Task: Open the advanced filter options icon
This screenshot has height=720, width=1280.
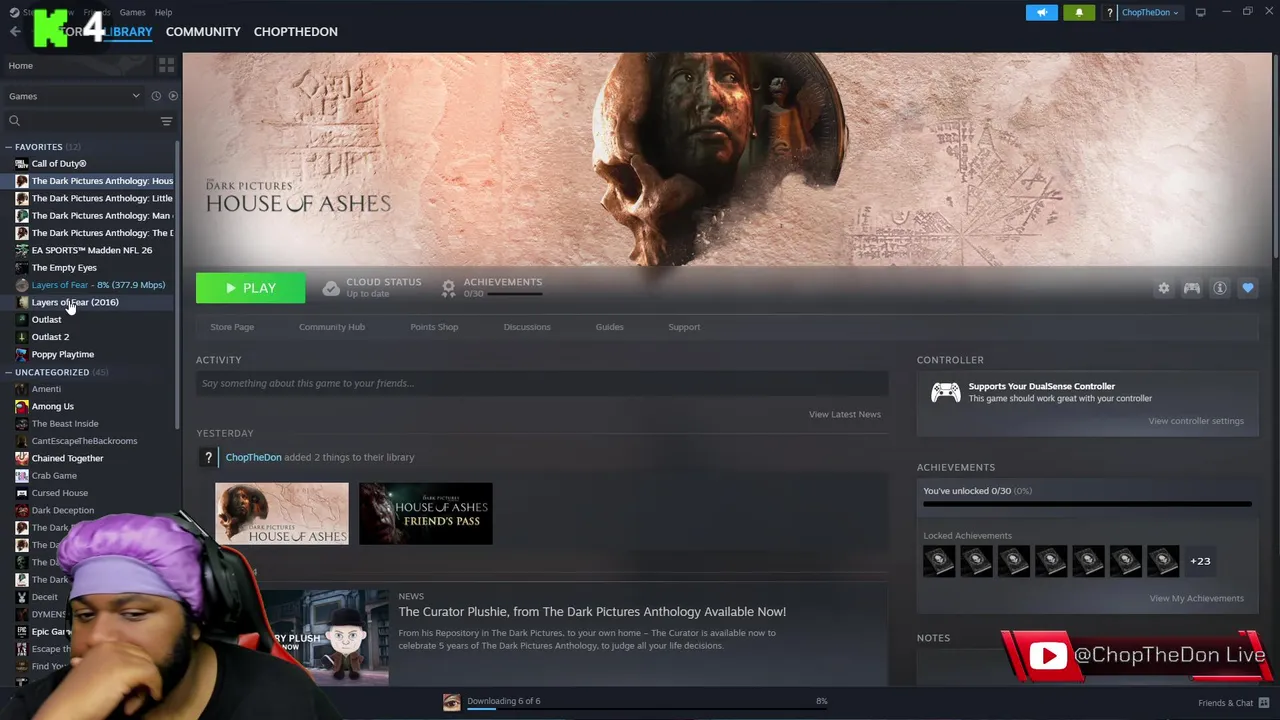Action: pyautogui.click(x=166, y=121)
